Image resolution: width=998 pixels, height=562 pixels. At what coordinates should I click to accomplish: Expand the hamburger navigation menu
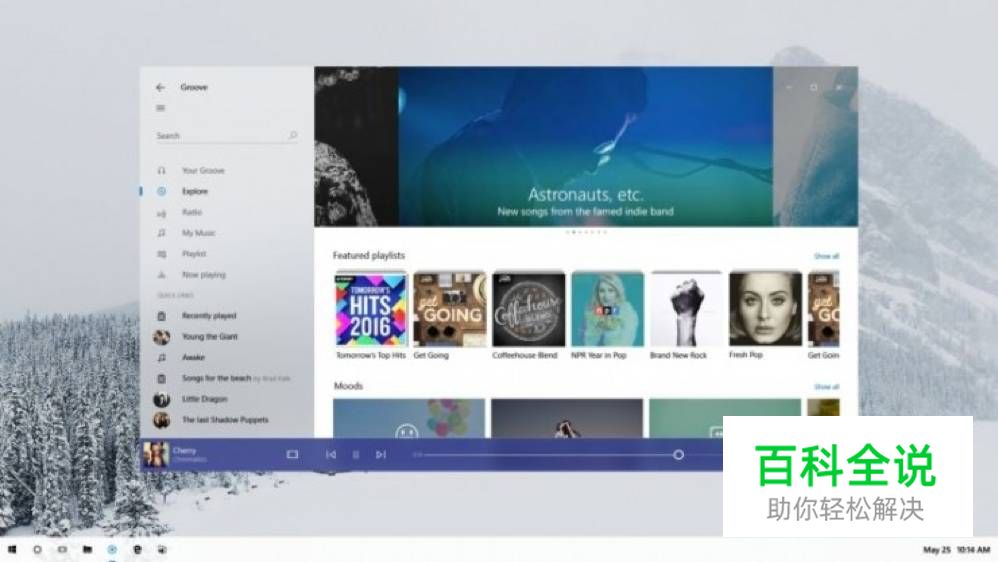(160, 108)
